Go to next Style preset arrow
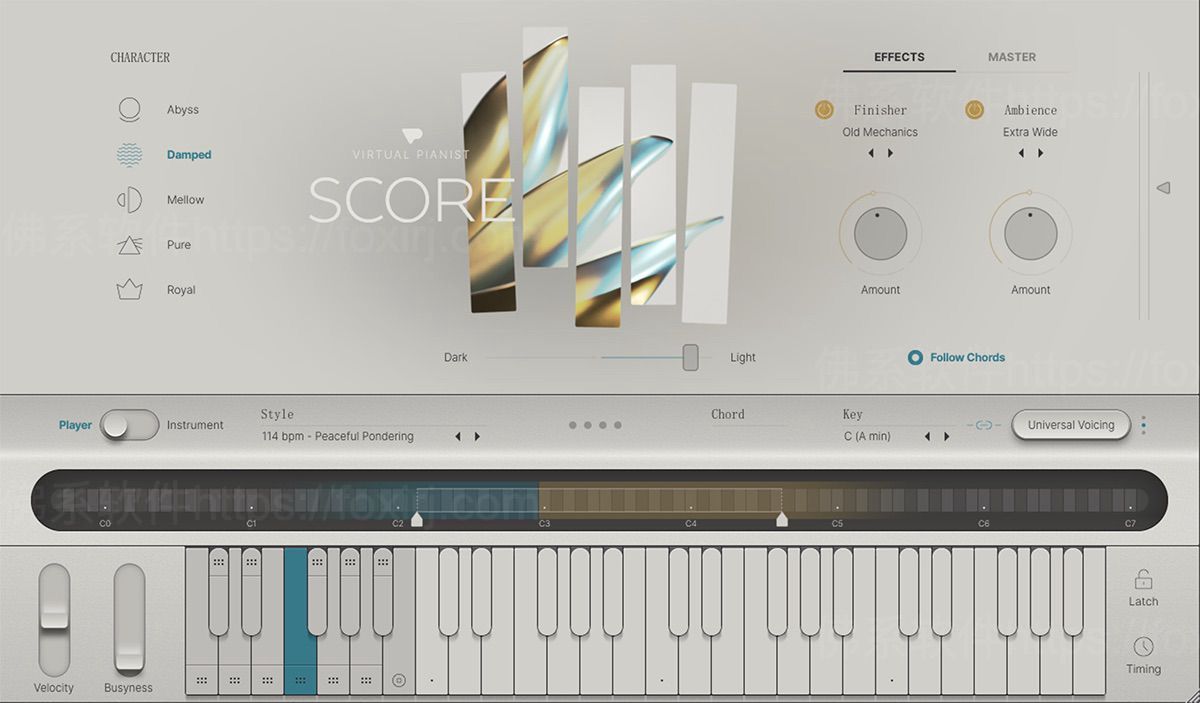Viewport: 1200px width, 703px height. point(477,437)
